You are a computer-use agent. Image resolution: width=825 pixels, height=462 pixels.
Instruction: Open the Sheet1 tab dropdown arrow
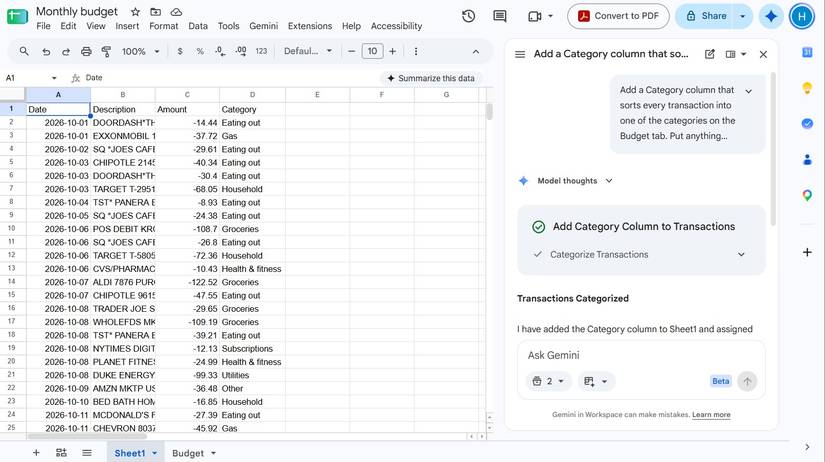[154, 453]
